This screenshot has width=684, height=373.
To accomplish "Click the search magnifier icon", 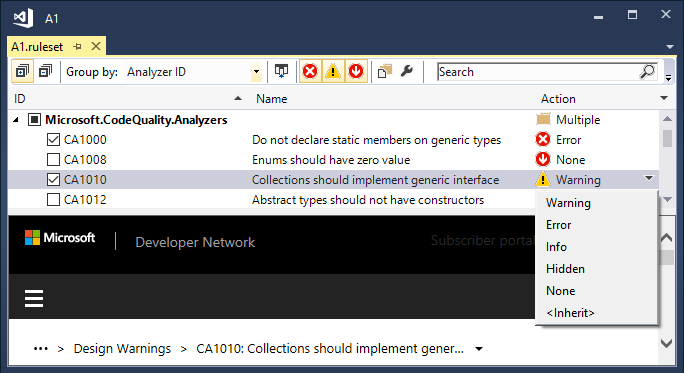I will click(x=647, y=72).
